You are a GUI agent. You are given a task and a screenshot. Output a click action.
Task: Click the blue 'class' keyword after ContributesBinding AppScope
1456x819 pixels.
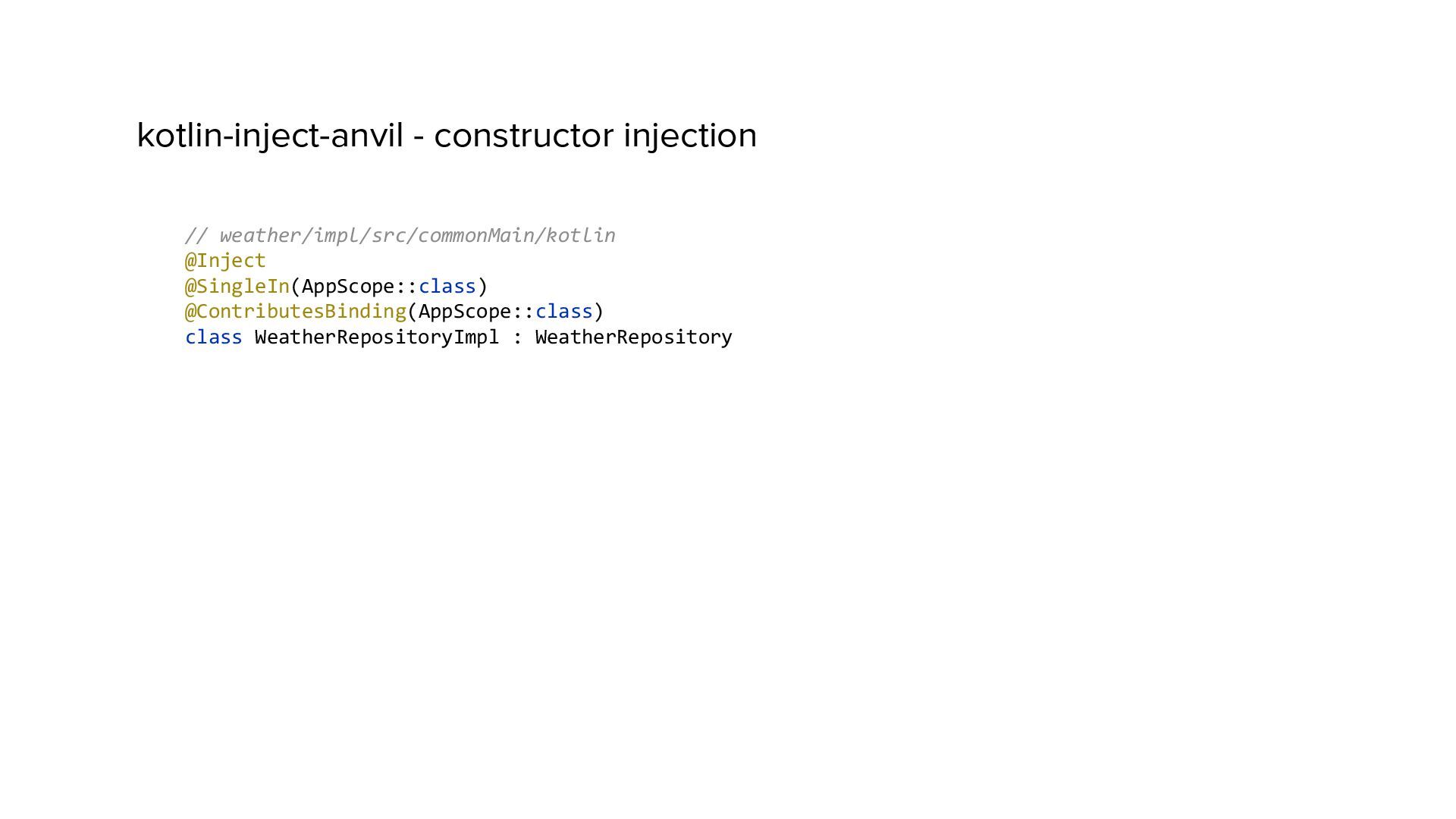[564, 311]
